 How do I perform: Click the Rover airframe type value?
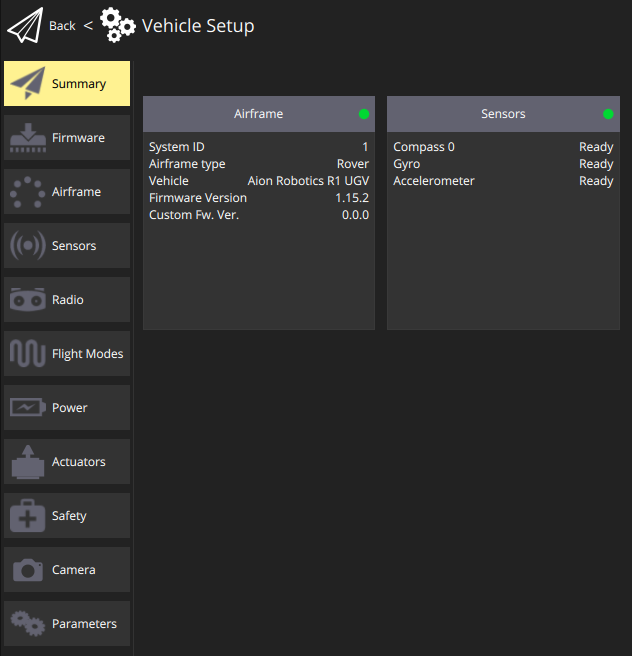[353, 164]
